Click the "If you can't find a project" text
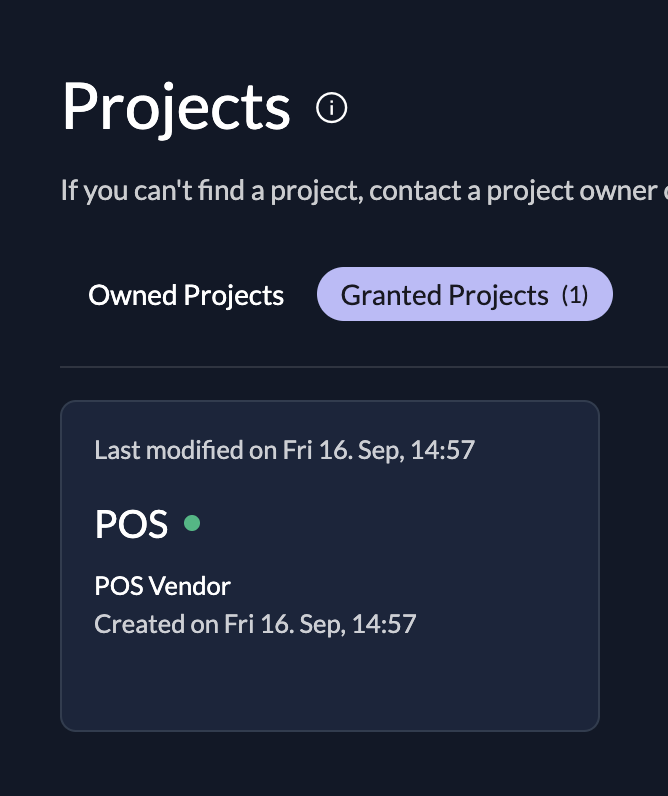The image size is (668, 796). tap(208, 190)
